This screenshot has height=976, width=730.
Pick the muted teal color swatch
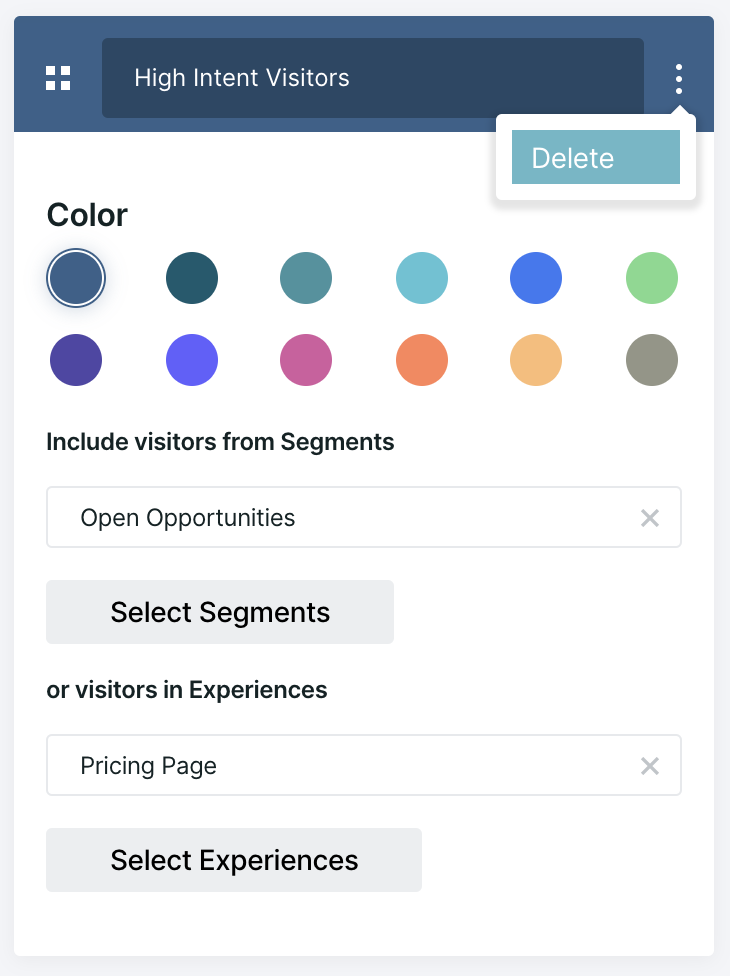point(306,278)
